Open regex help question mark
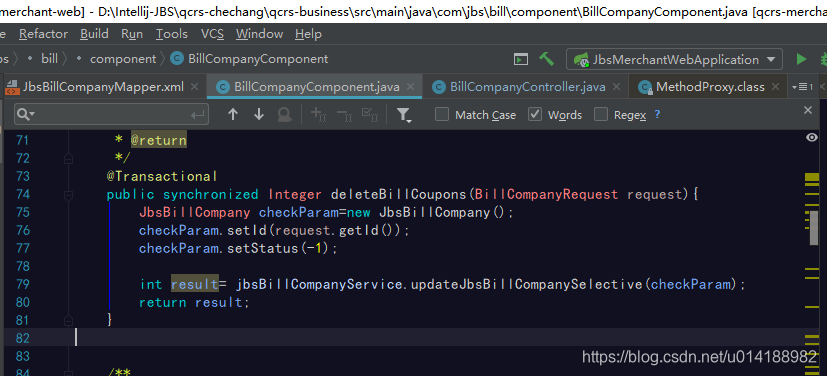Viewport: 827px width, 376px height. pos(657,114)
